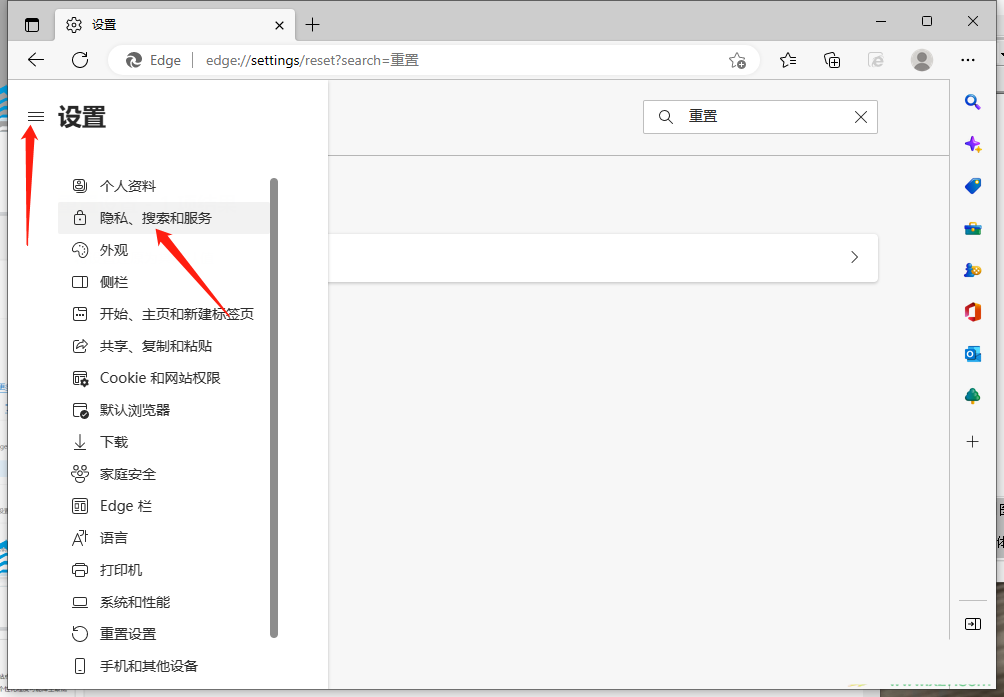Open Tools briefcase icon in sidebar
1004x697 pixels.
point(973,228)
